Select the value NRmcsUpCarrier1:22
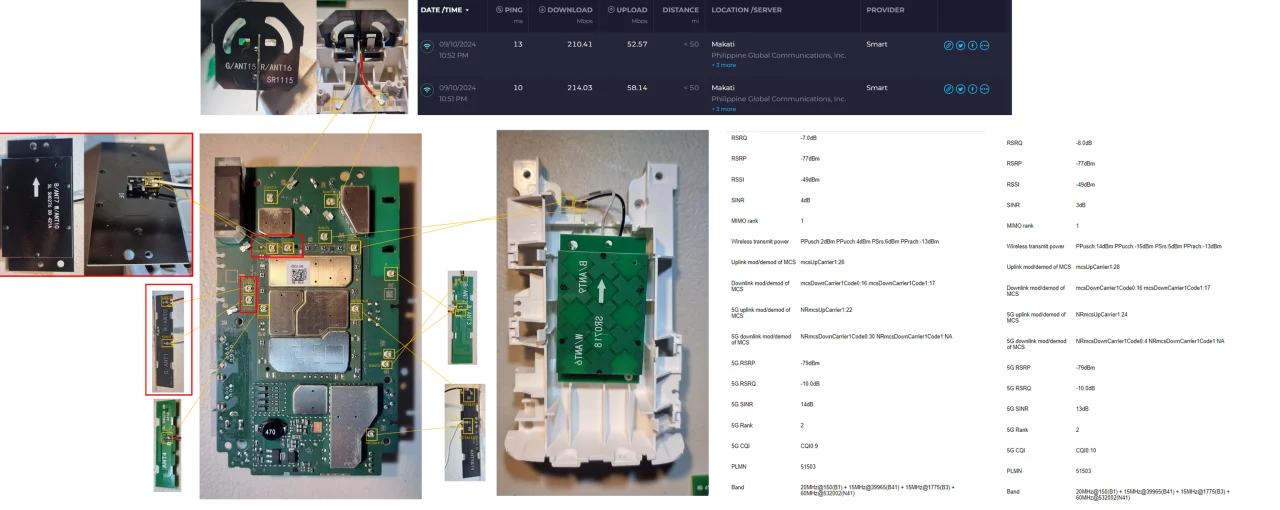1280x510 pixels. pos(826,310)
